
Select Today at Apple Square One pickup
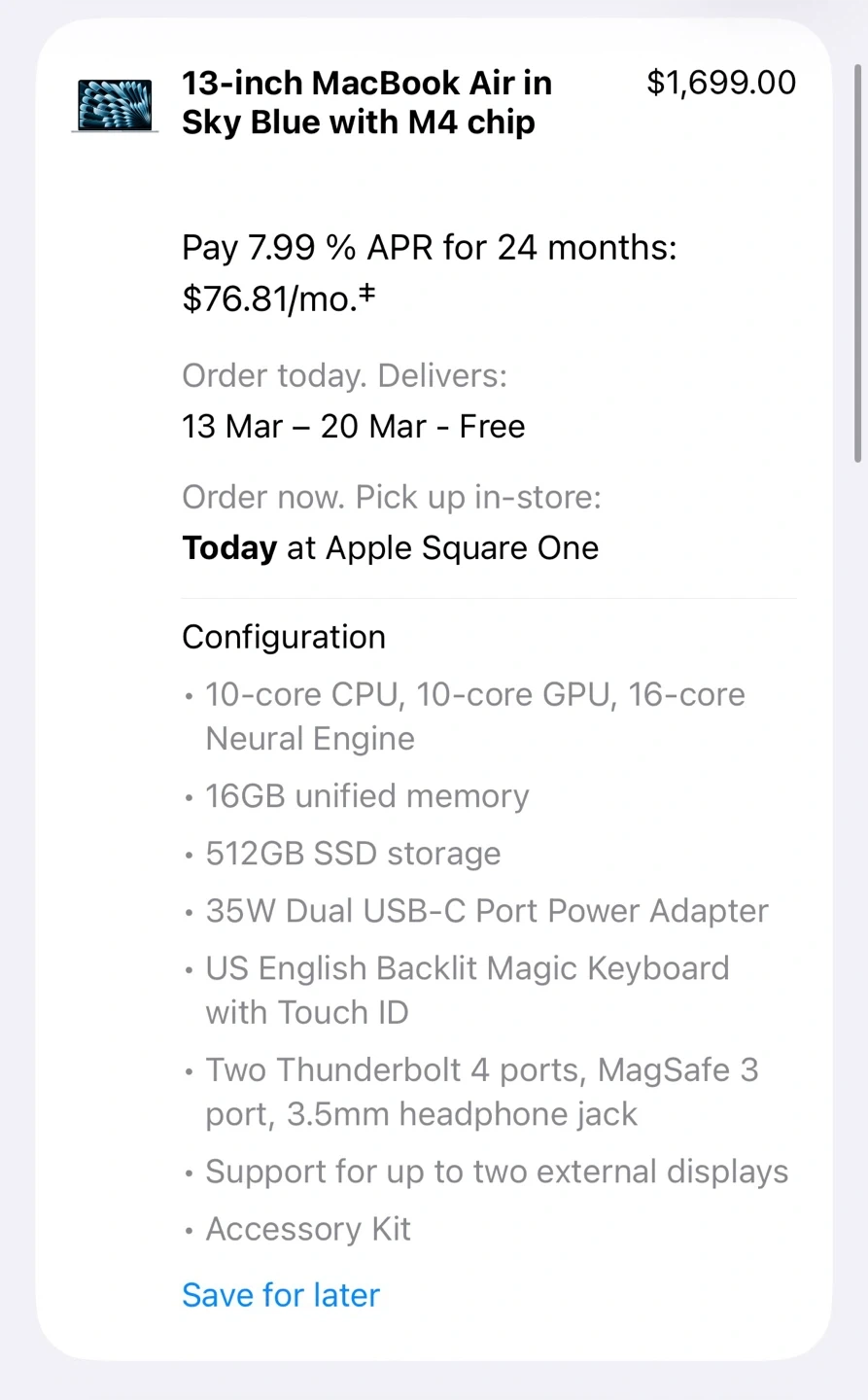click(x=390, y=547)
